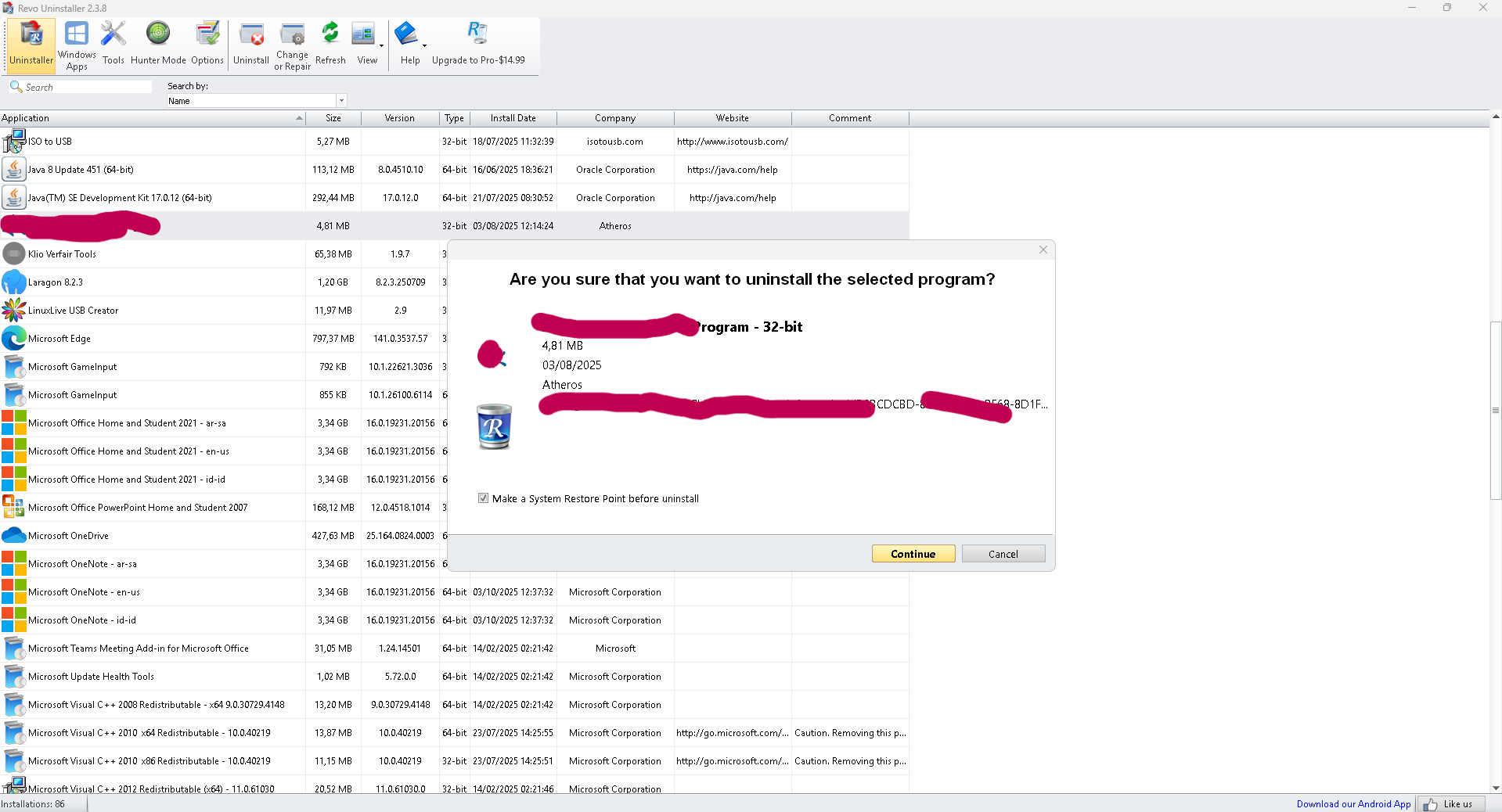
Task: Sort by Type column header
Action: [455, 118]
